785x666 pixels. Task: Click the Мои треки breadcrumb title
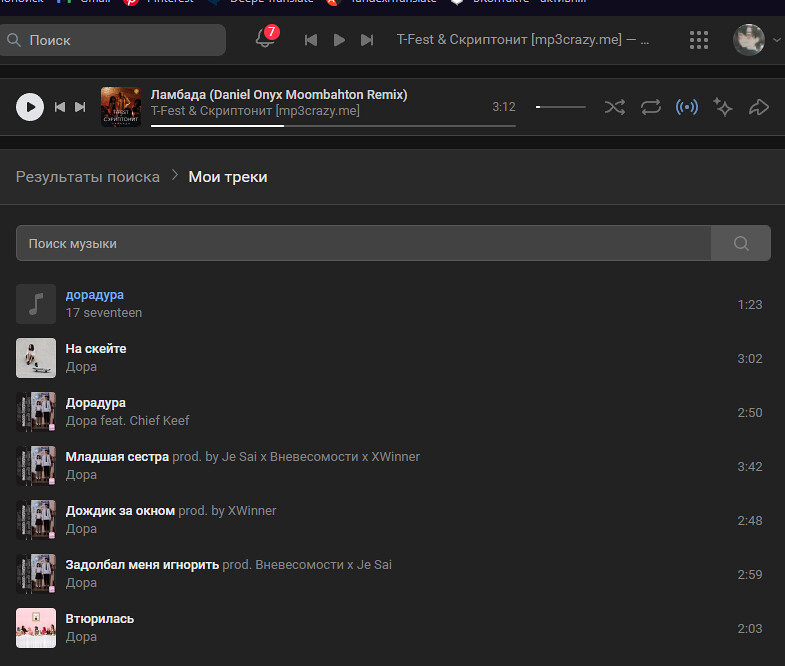click(x=228, y=177)
